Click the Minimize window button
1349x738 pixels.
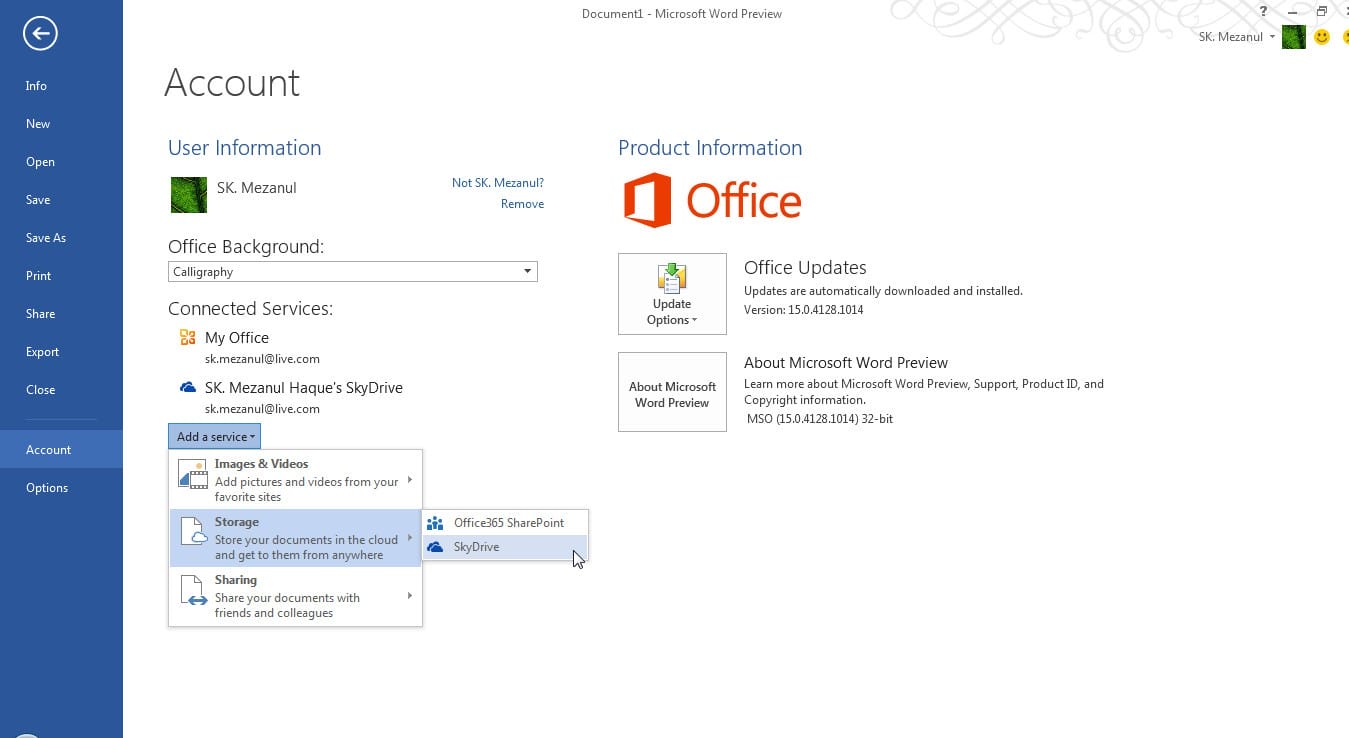[x=1293, y=12]
